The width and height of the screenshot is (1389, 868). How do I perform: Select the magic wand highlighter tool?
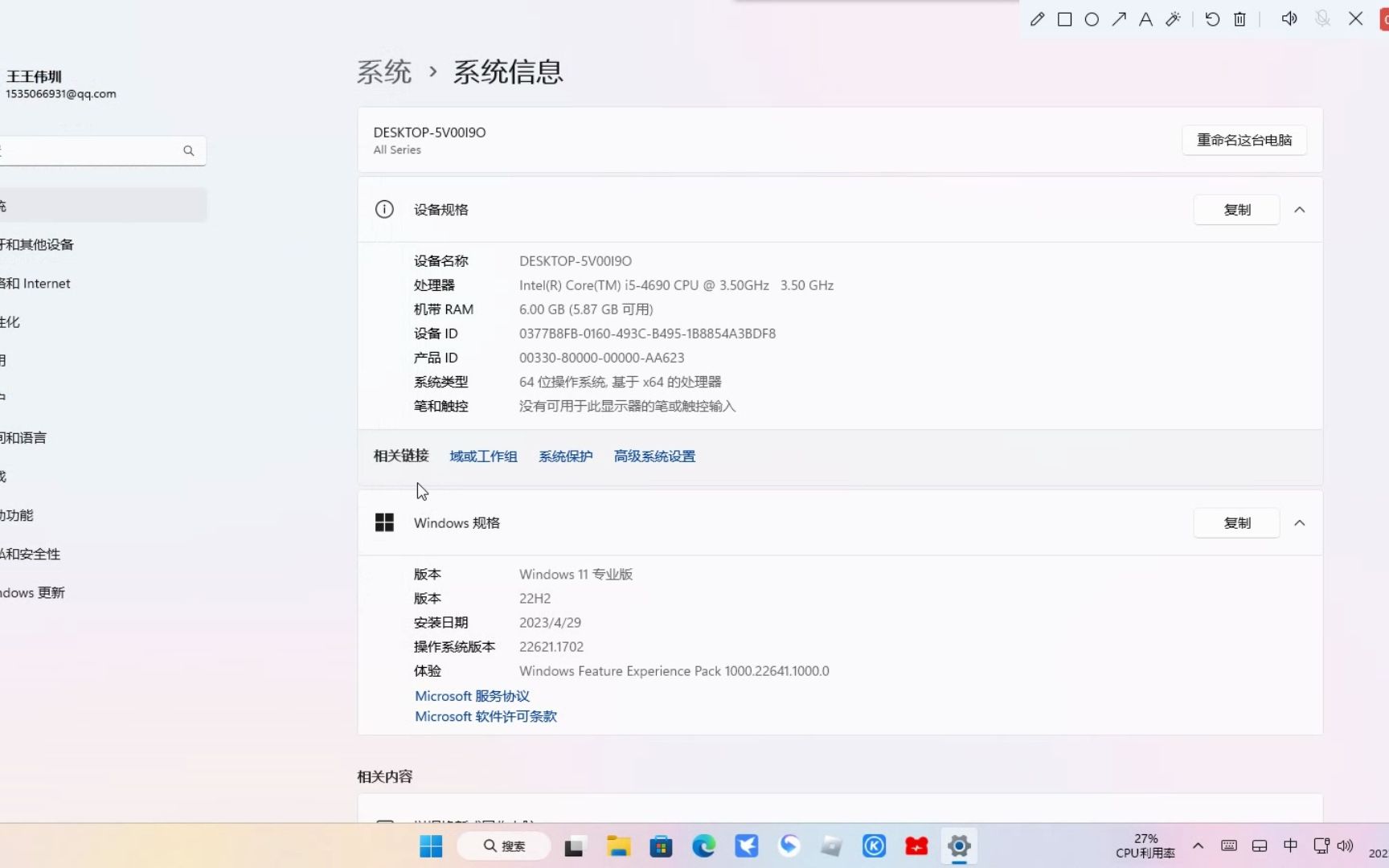pos(1174,19)
